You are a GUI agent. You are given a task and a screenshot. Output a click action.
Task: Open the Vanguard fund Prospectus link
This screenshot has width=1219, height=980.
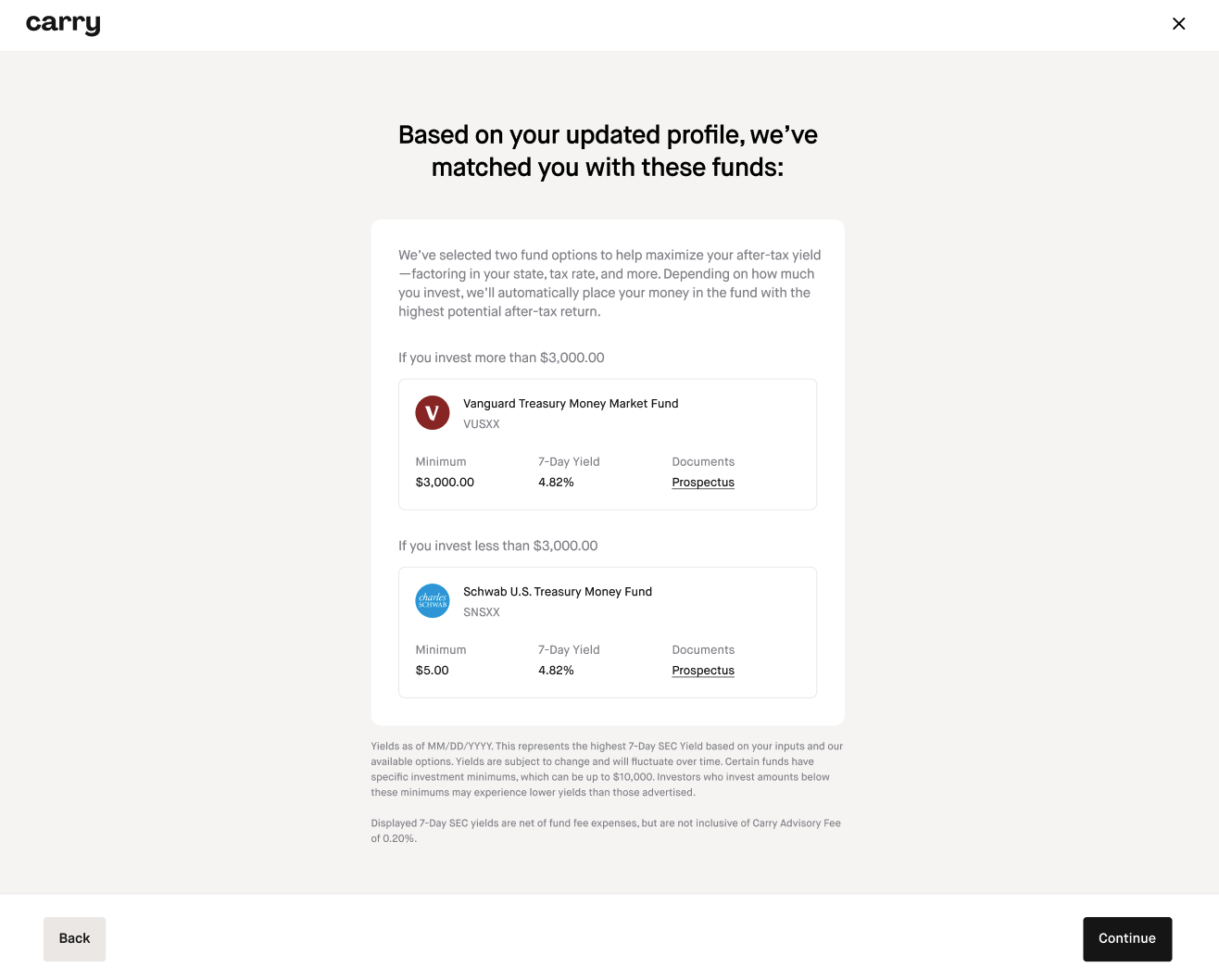click(703, 483)
